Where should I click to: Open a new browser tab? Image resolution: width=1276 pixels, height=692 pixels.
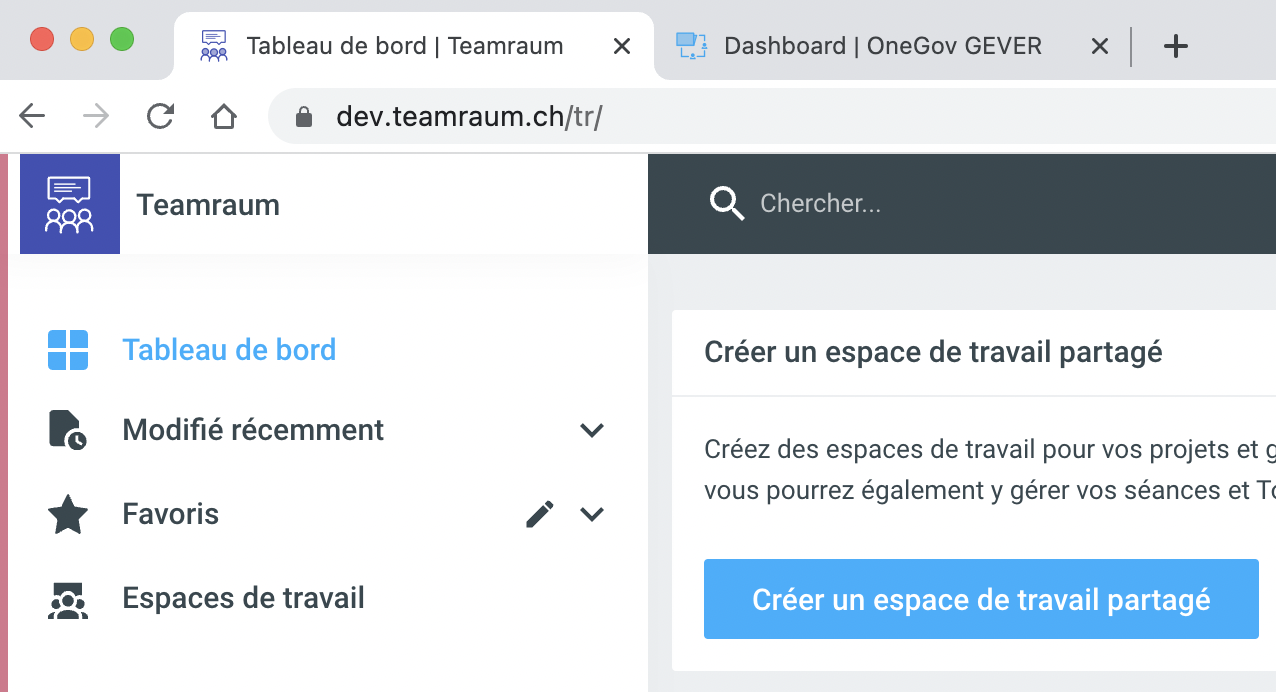click(1176, 46)
